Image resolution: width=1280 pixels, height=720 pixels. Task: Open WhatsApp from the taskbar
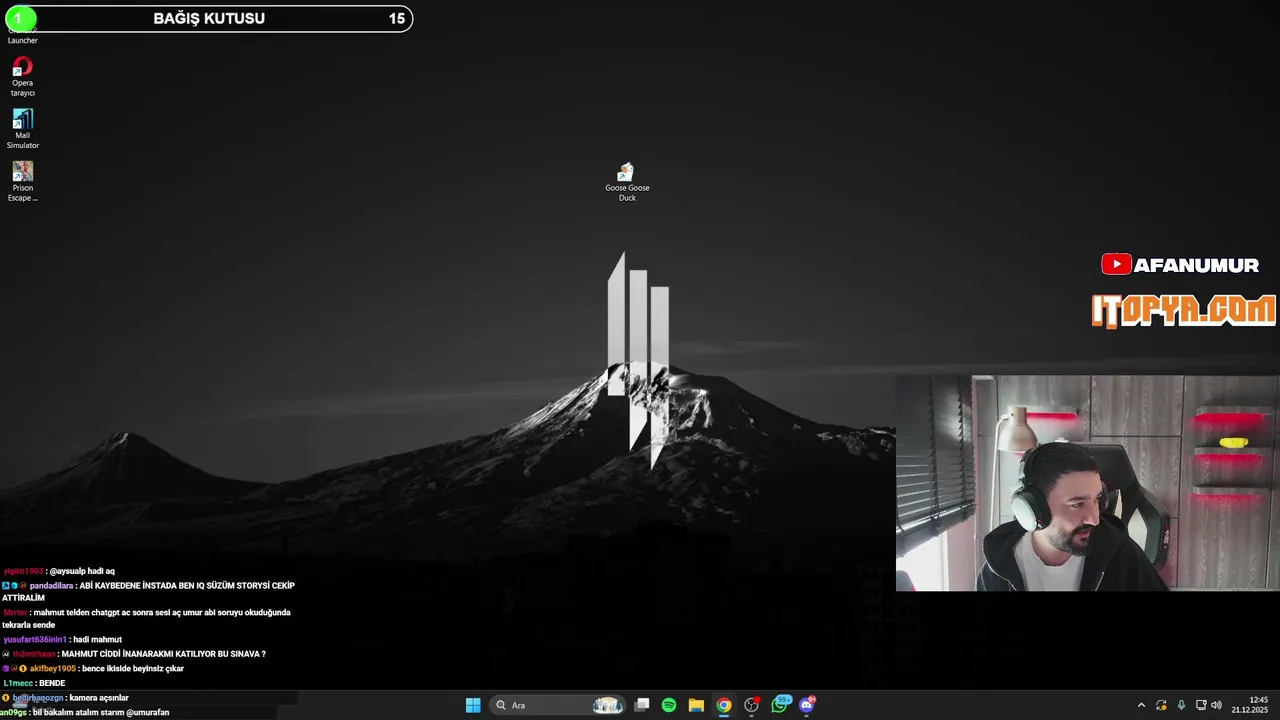780,705
